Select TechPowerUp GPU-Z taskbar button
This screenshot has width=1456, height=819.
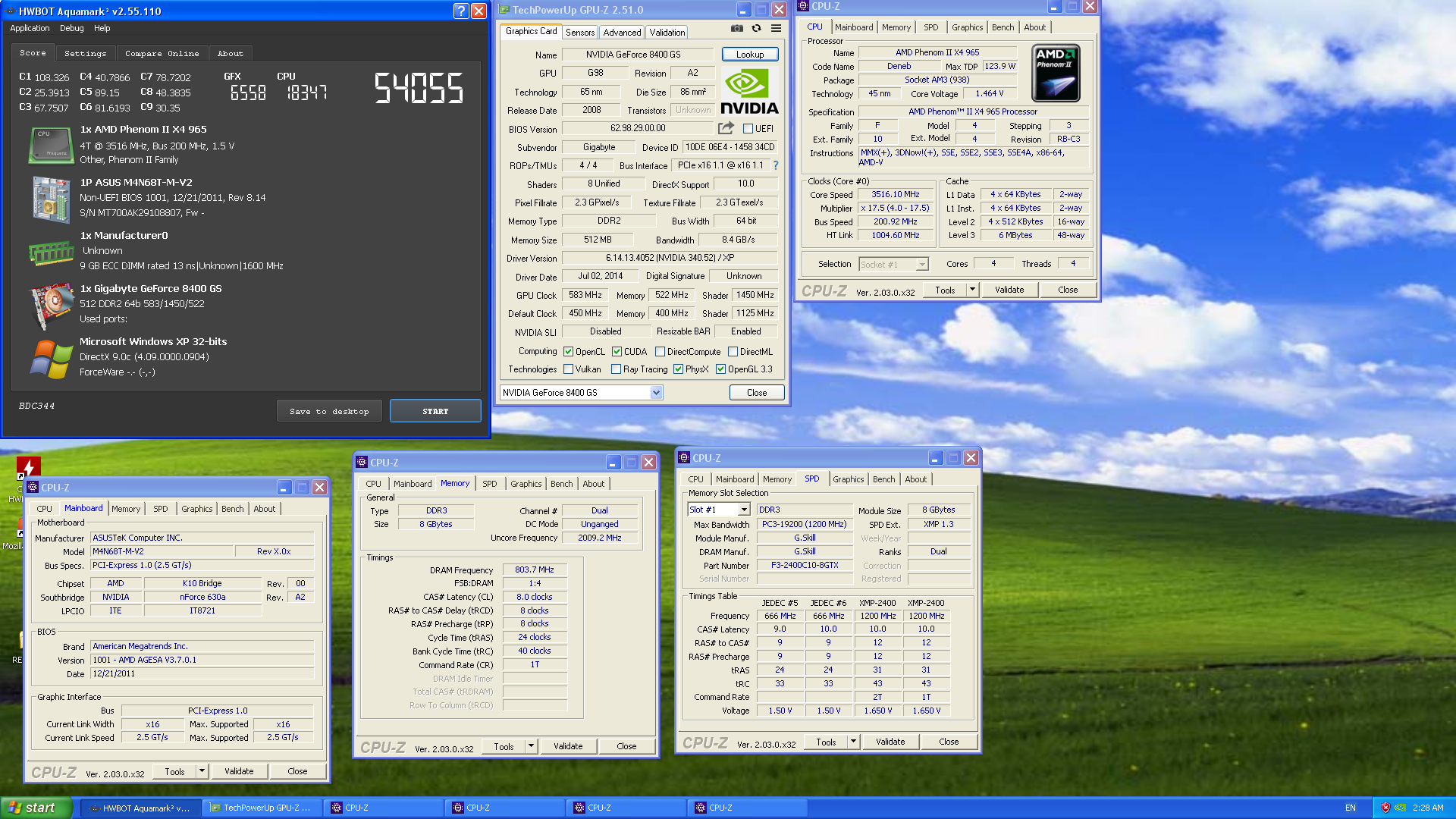point(262,808)
